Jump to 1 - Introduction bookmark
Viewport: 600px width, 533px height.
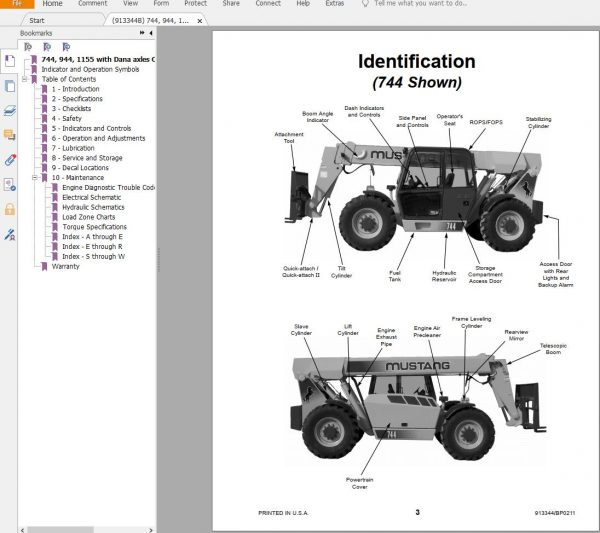tap(76, 89)
